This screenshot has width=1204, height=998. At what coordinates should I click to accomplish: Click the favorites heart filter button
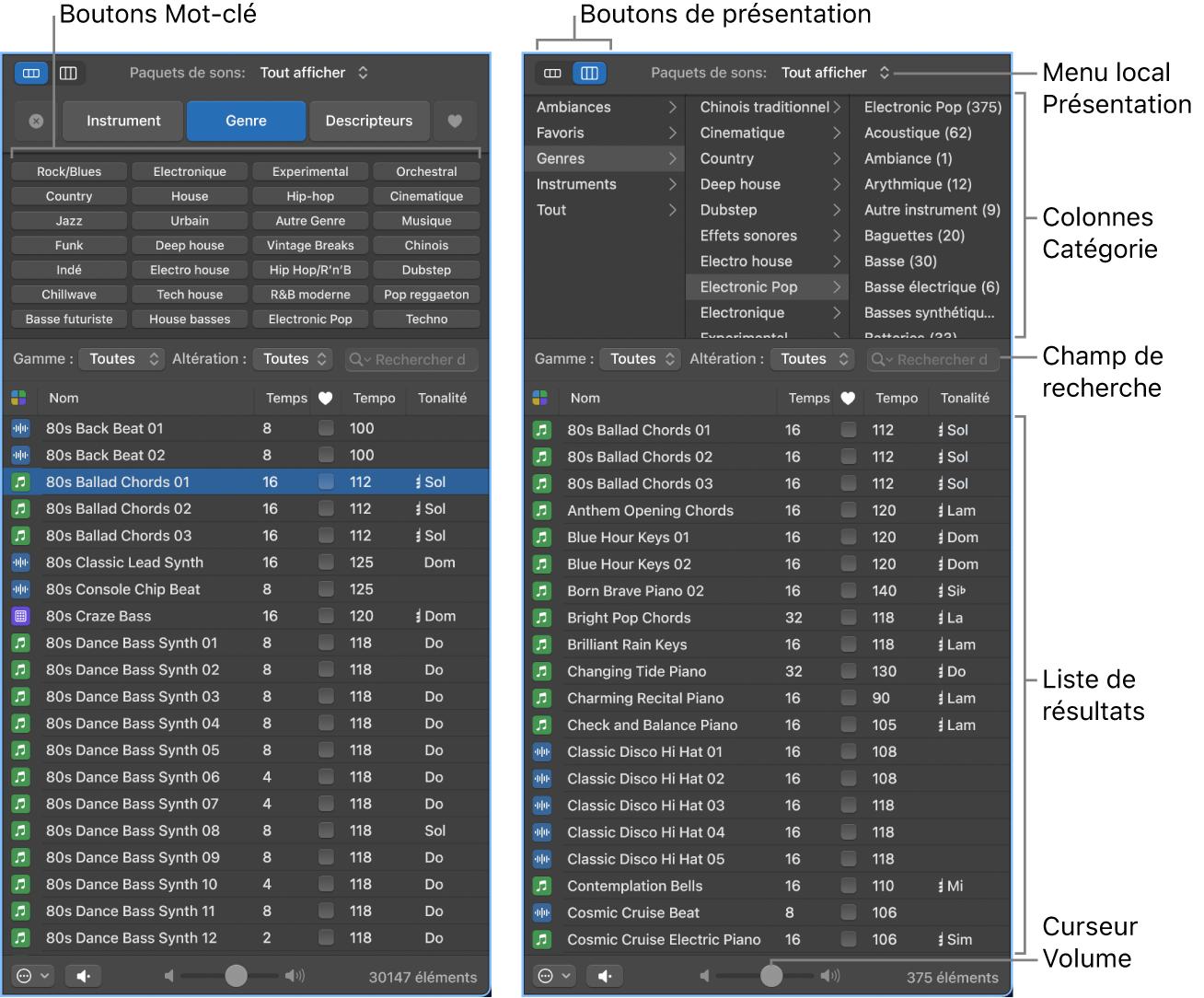coord(455,121)
